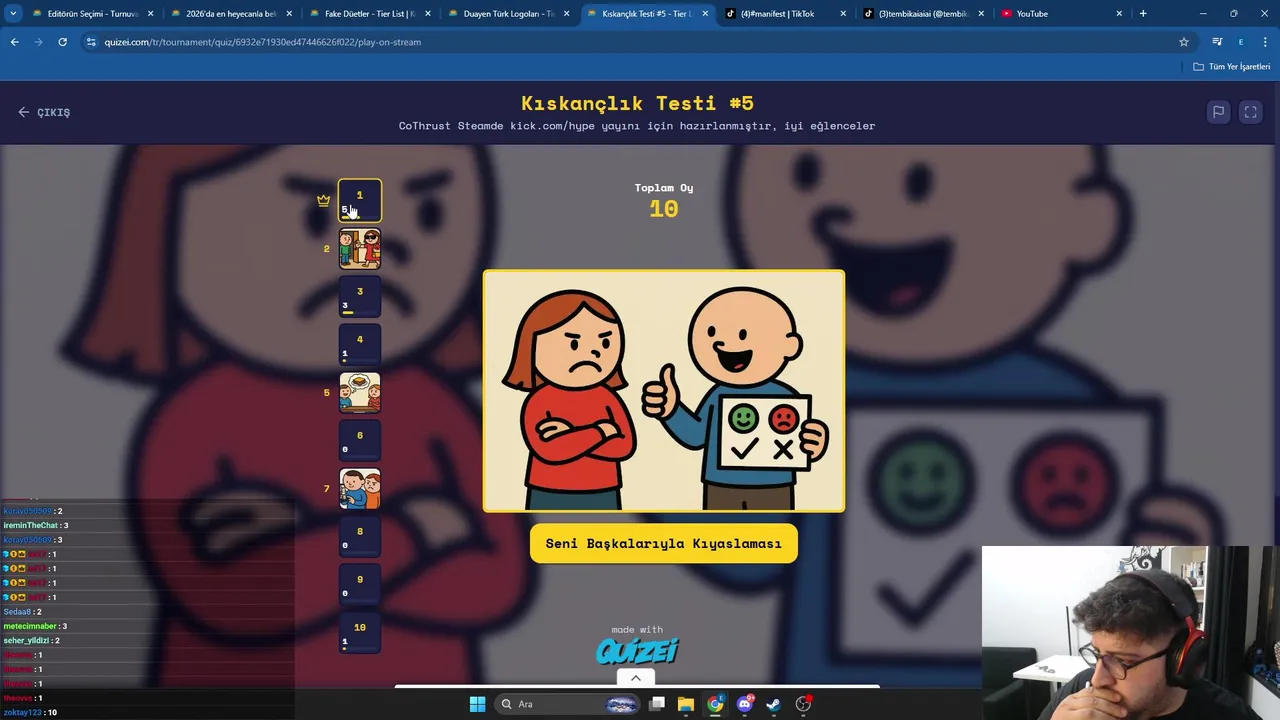This screenshot has height=720, width=1280.
Task: Switch to 'Editörün Seçimi - Turnuva' tab
Action: pos(92,14)
